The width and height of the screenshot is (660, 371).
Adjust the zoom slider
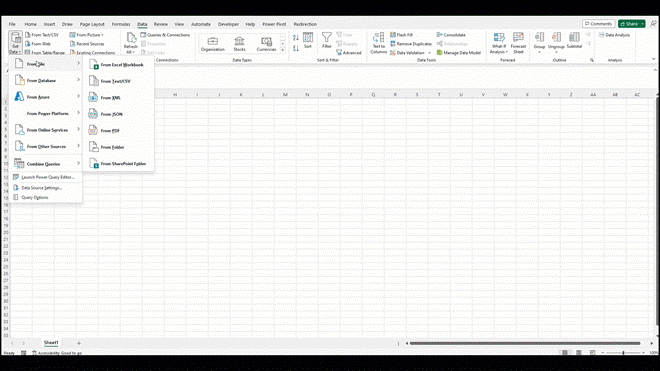coord(623,352)
